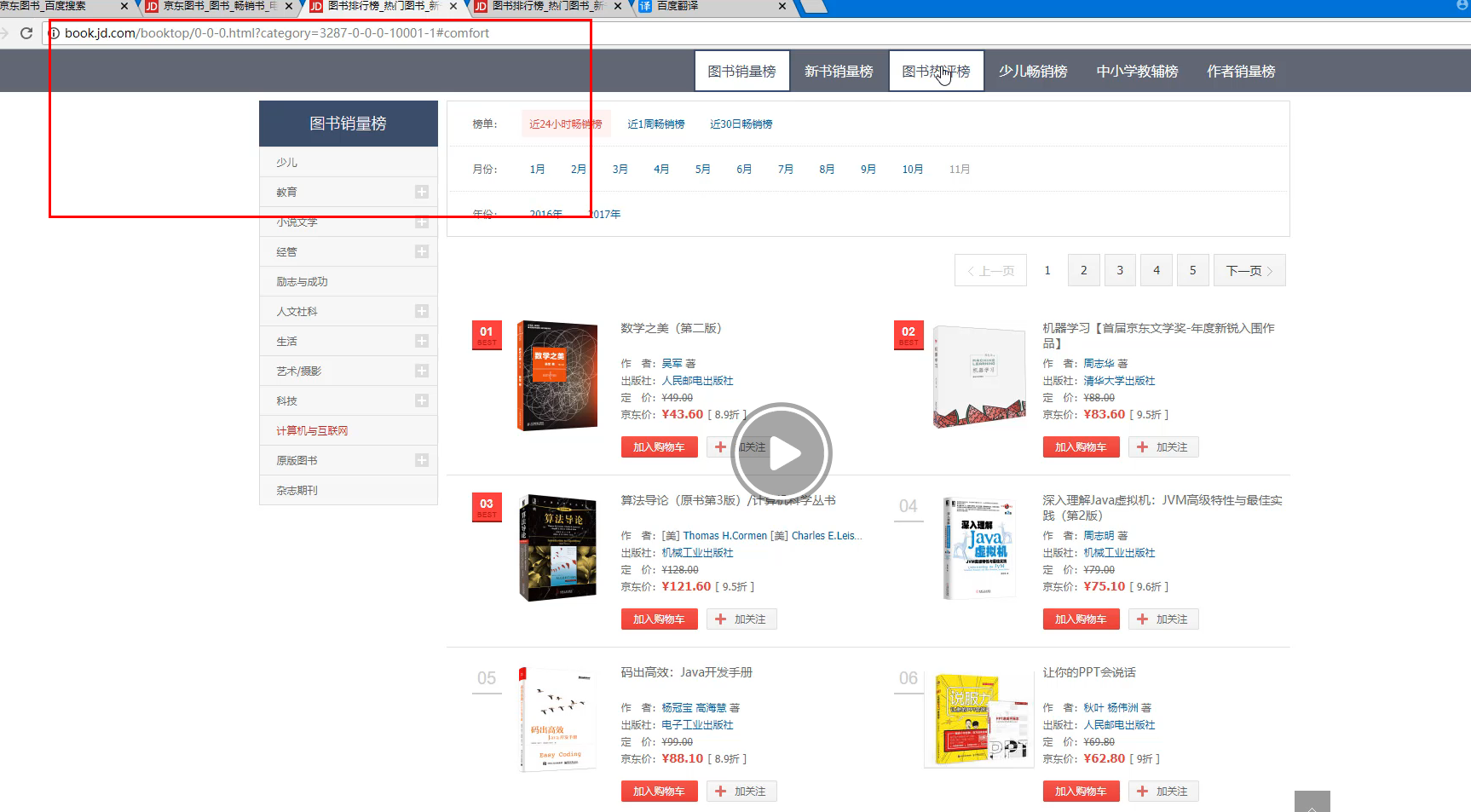Add 机器学习 to cart
Viewport: 1471px width, 812px height.
[1081, 447]
